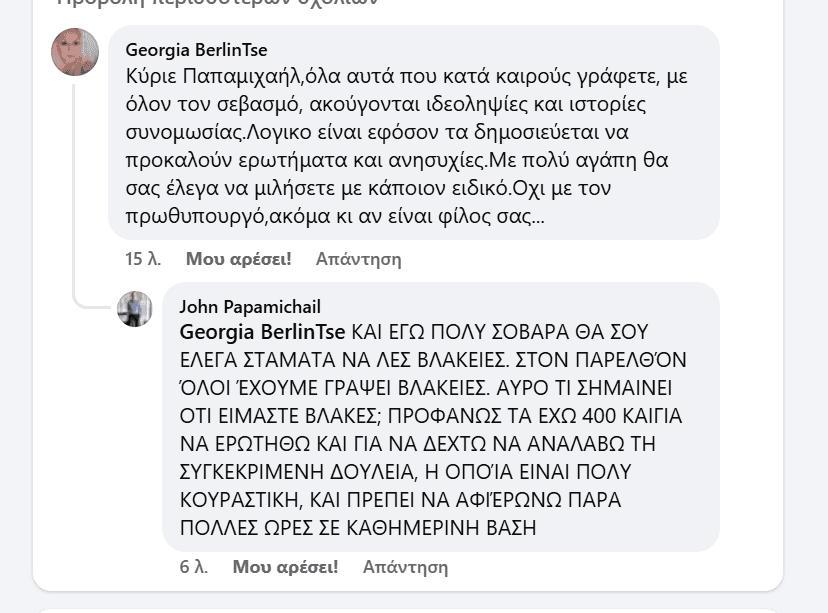828x613 pixels.
Task: Open Georgia BerlinTse's profile from comment name
Action: pos(196,50)
